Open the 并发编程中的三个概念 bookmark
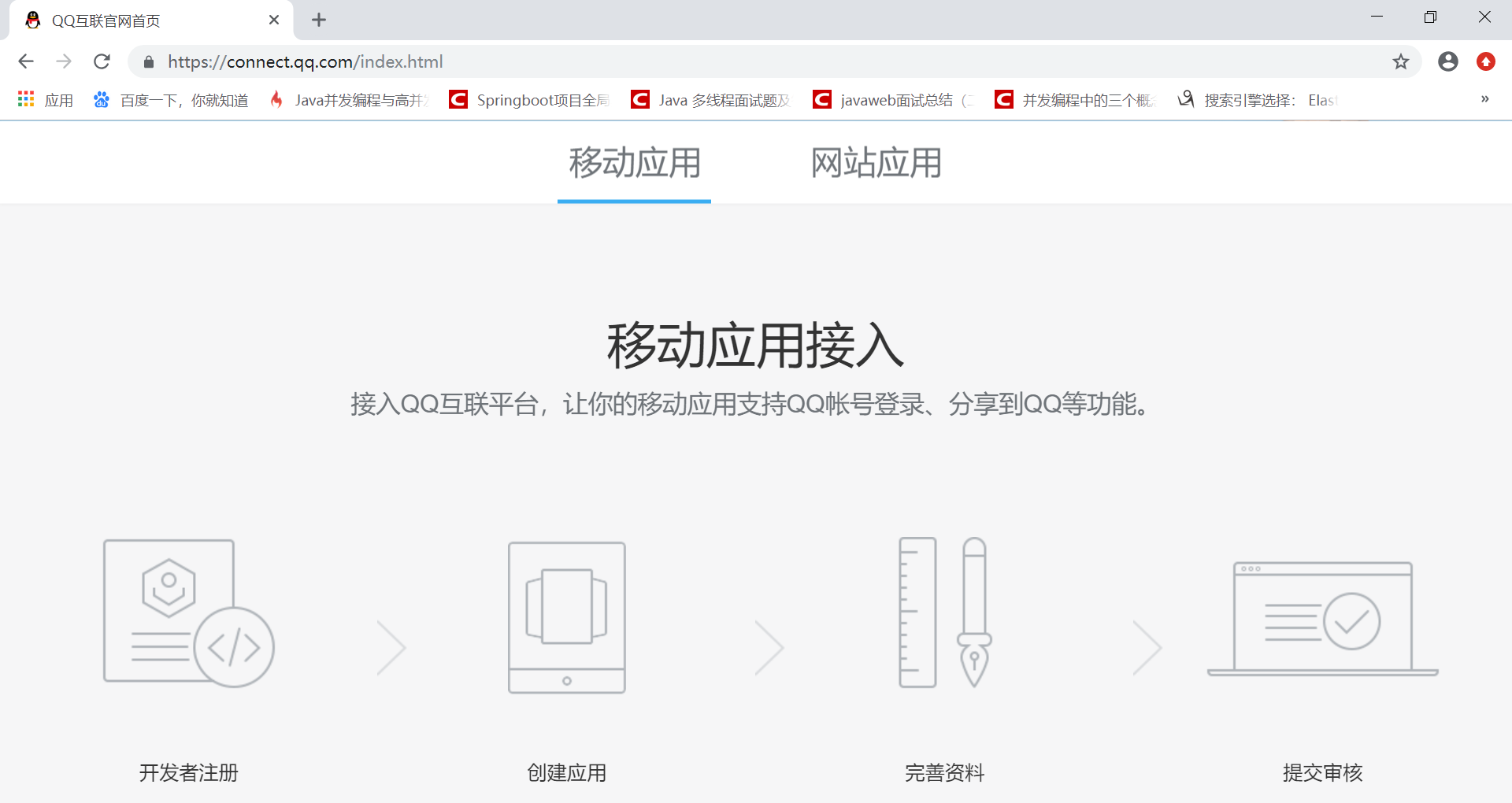The height and width of the screenshot is (803, 1512). click(1076, 100)
